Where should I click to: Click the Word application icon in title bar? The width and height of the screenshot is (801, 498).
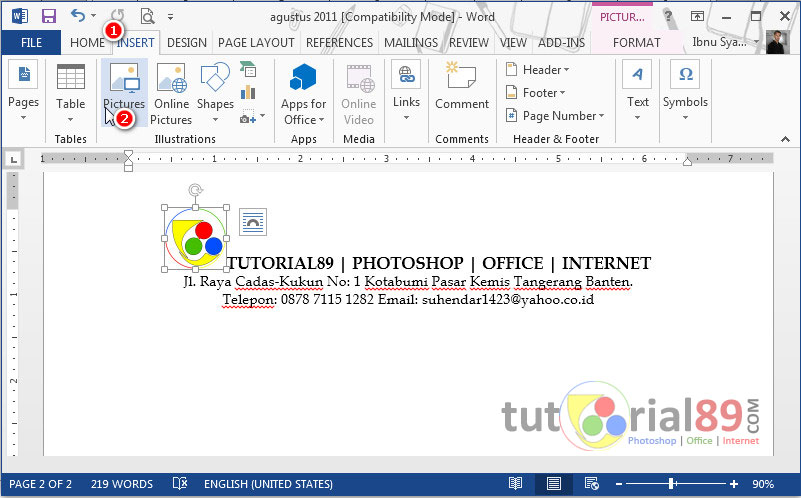coord(19,16)
